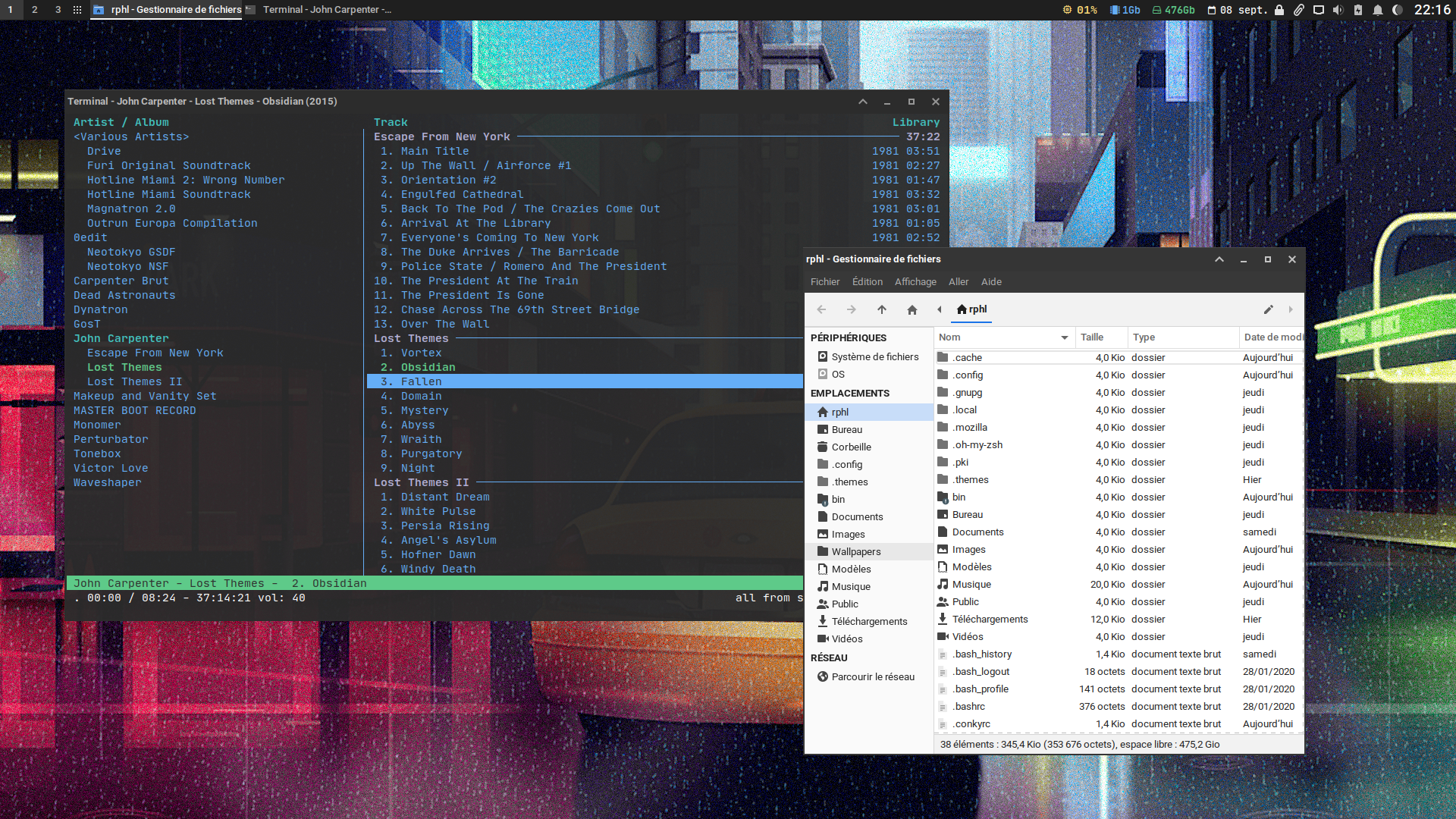
Task: Open the Affichage menu in file manager
Action: [x=915, y=281]
